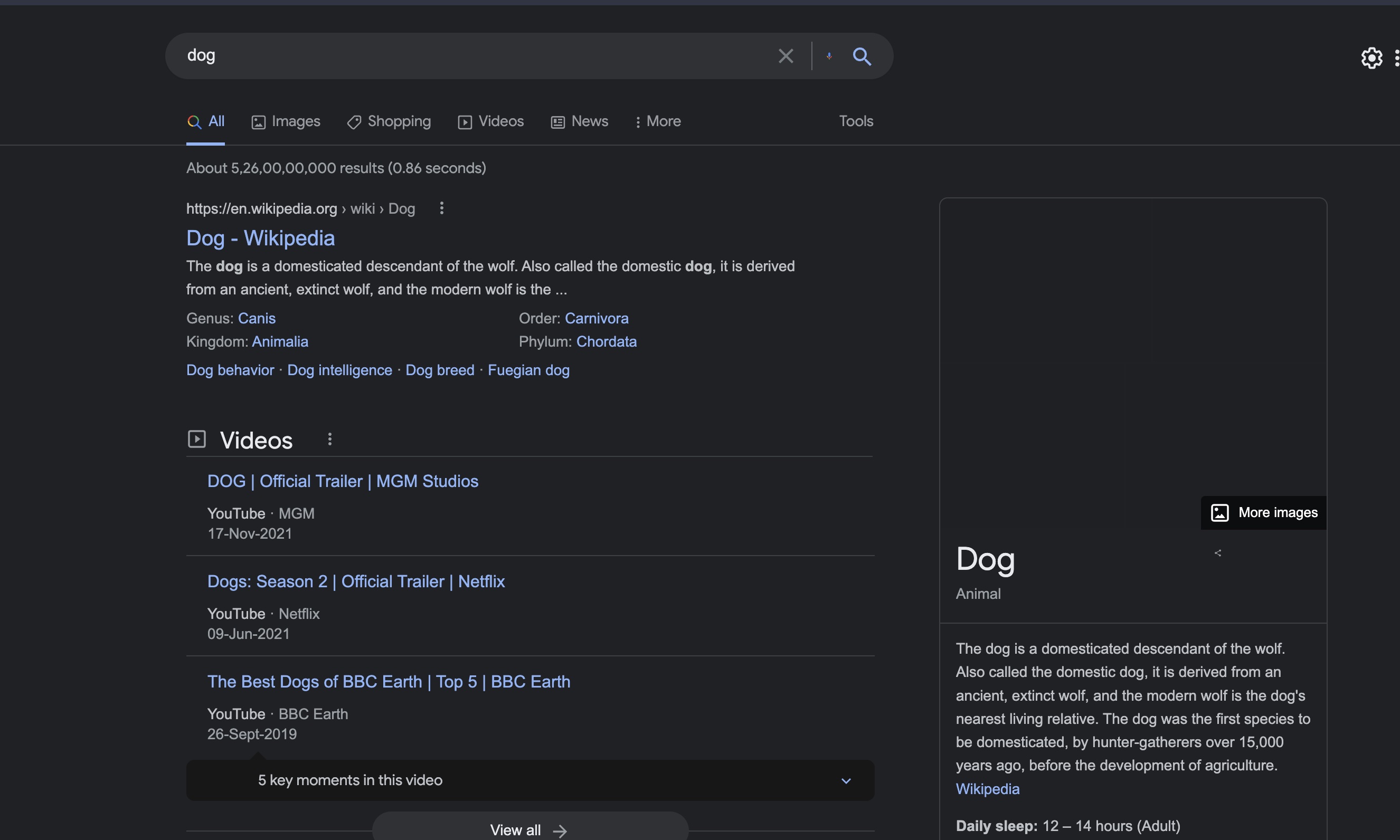This screenshot has height=840, width=1400.
Task: Open the More search filters dropdown
Action: [x=658, y=121]
